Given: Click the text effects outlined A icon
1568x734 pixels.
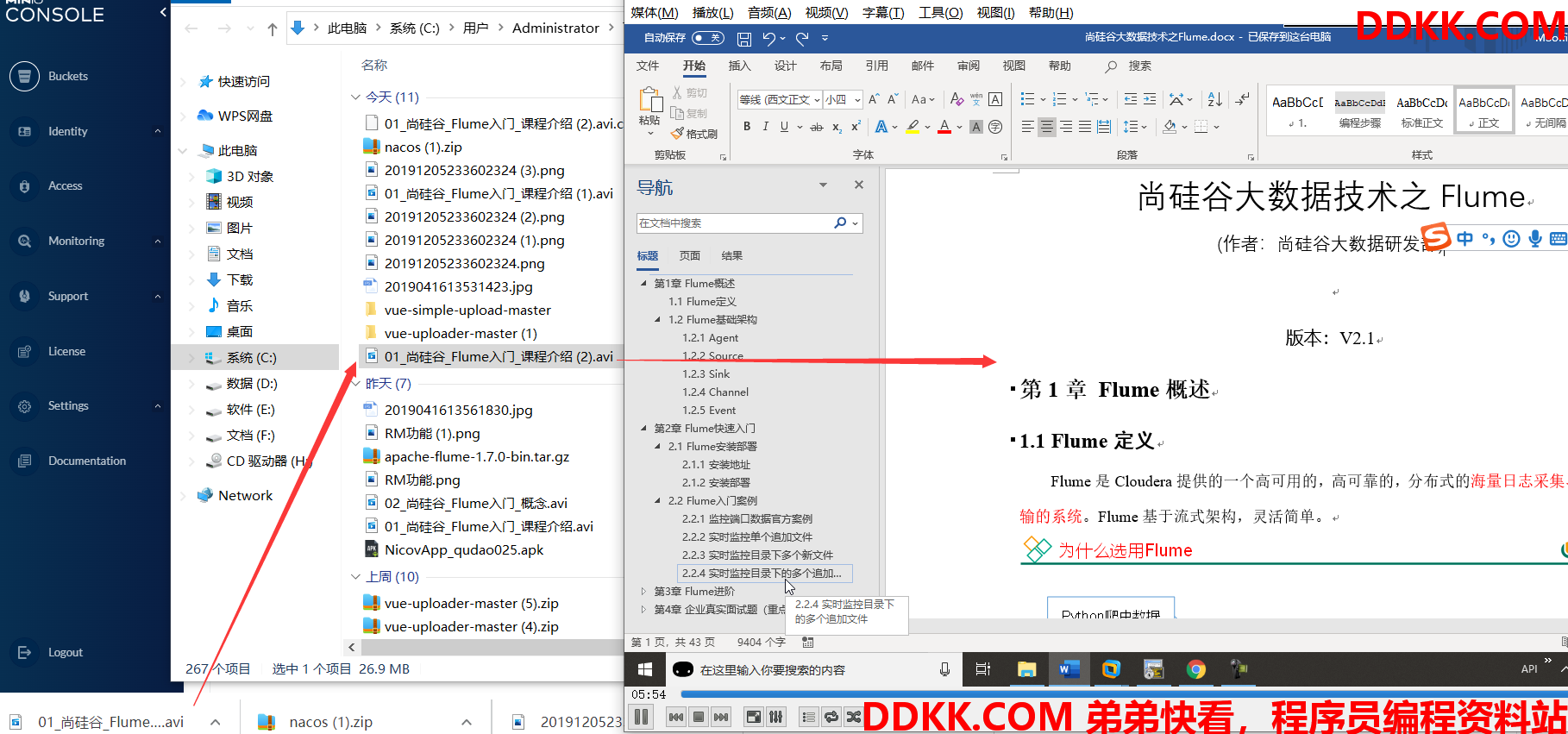Looking at the screenshot, I should tap(881, 127).
